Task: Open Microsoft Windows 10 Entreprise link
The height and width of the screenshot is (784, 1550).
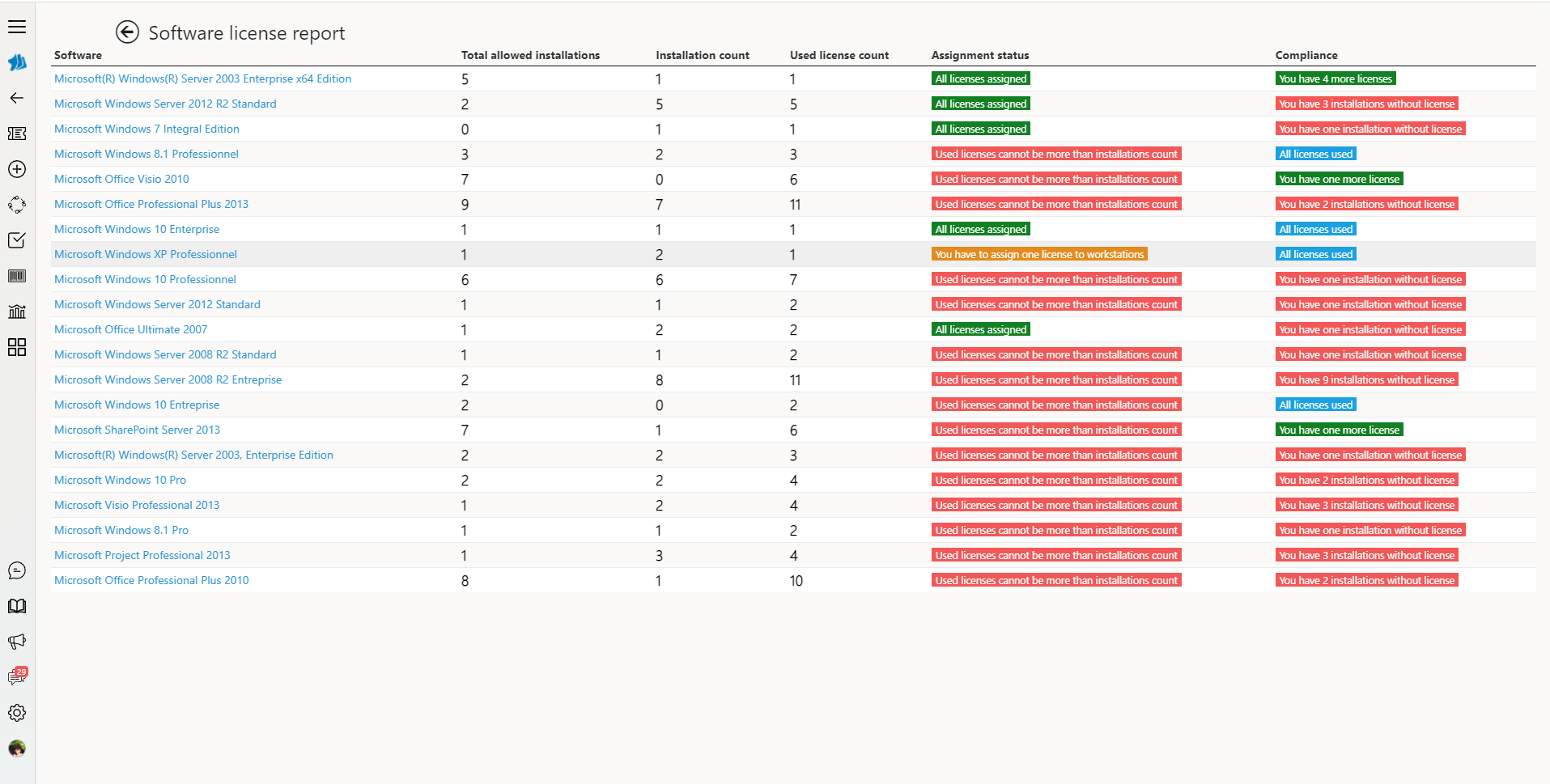Action: (137, 405)
